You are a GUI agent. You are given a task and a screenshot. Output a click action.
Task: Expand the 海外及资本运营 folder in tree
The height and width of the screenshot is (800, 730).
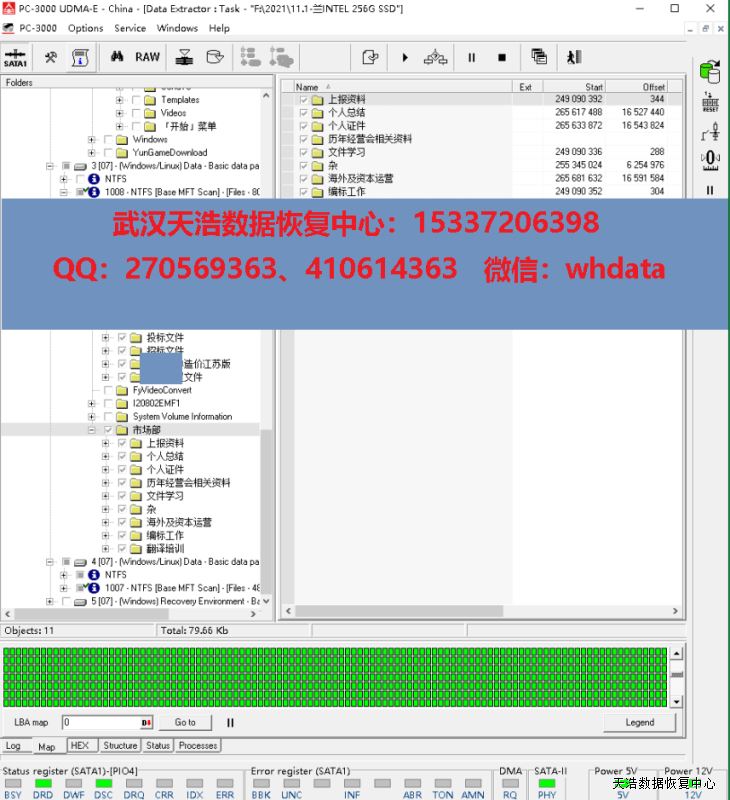click(106, 522)
